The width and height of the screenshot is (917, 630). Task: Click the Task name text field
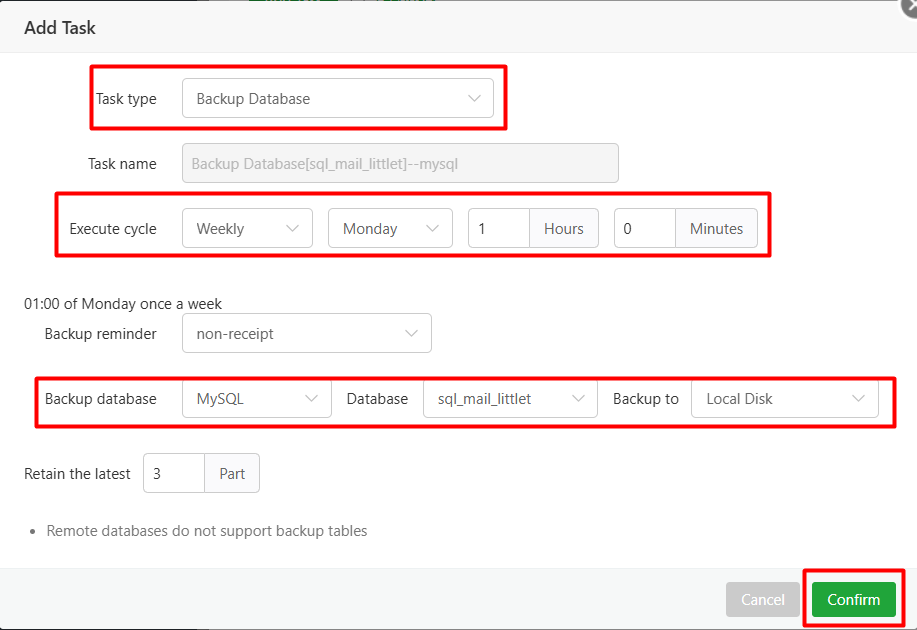click(400, 163)
